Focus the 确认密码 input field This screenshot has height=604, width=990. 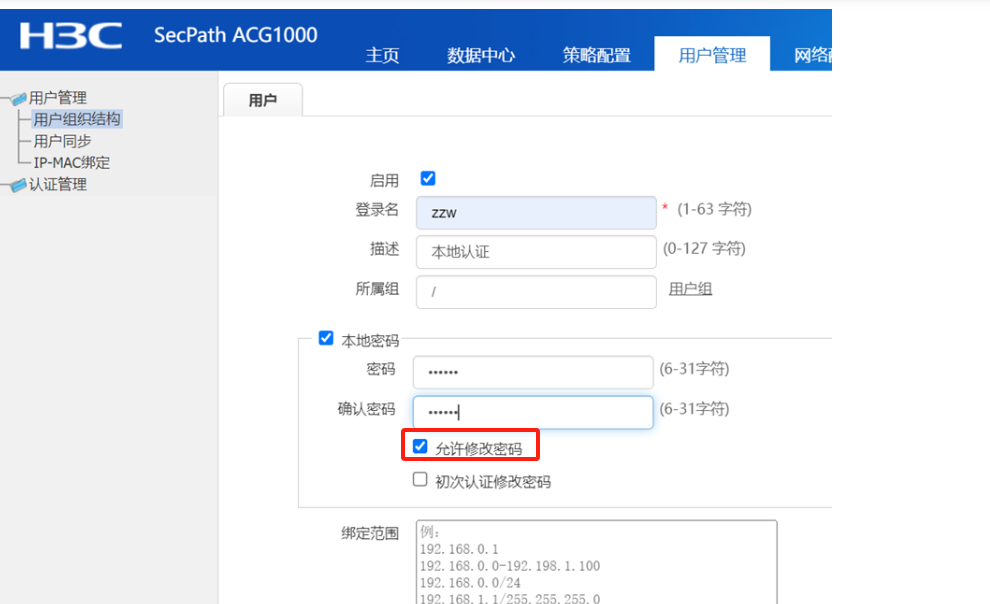click(x=533, y=412)
